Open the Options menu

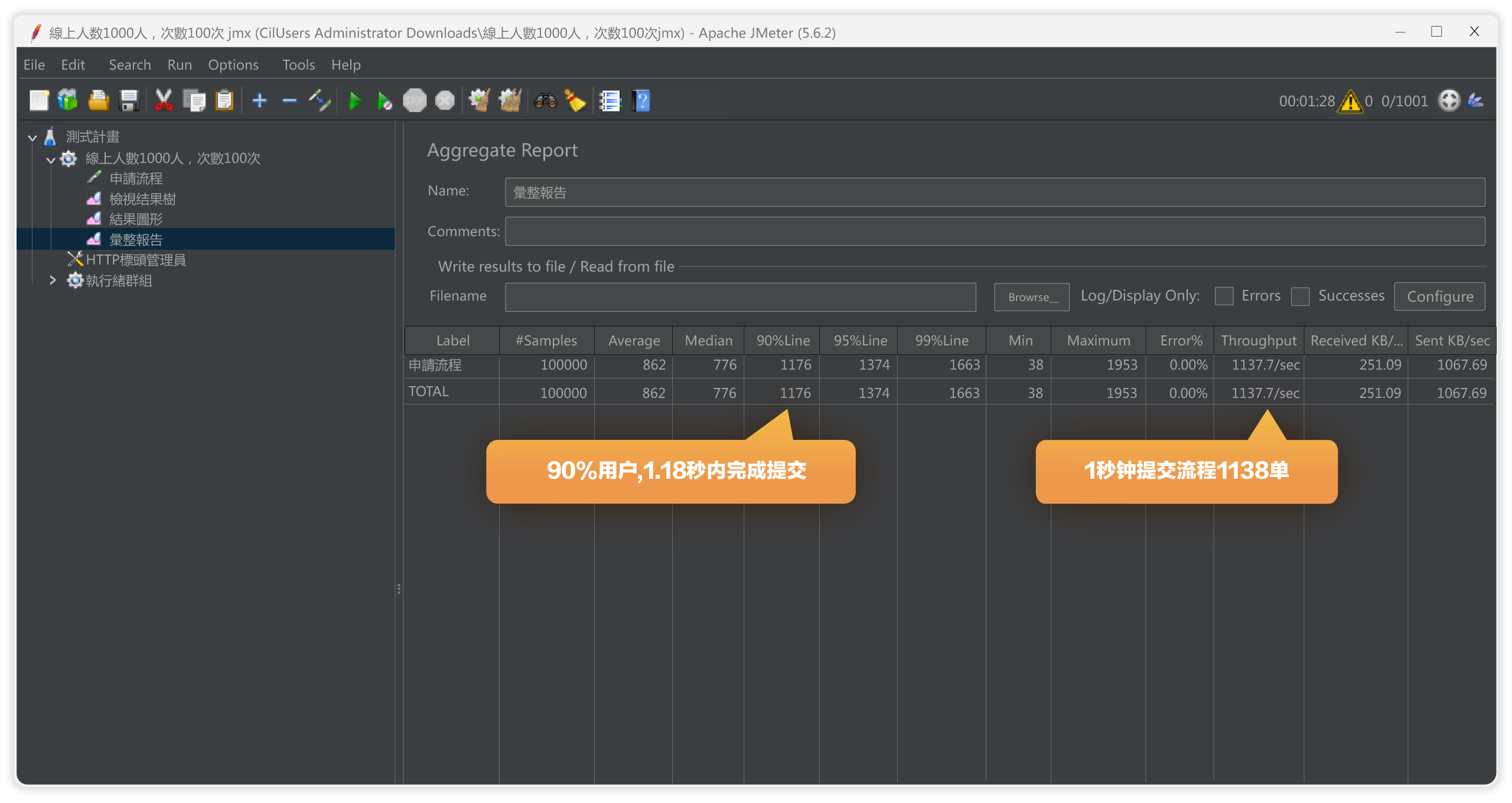tap(233, 65)
